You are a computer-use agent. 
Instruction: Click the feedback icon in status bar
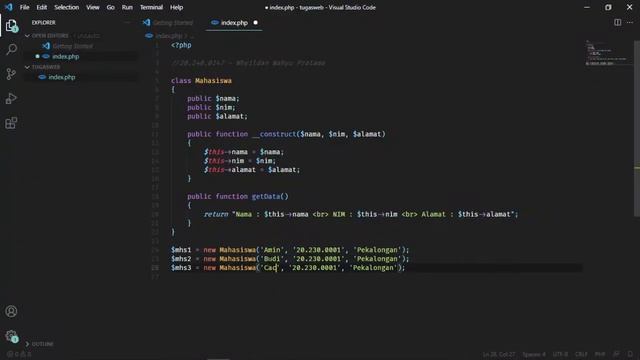pyautogui.click(x=616, y=354)
